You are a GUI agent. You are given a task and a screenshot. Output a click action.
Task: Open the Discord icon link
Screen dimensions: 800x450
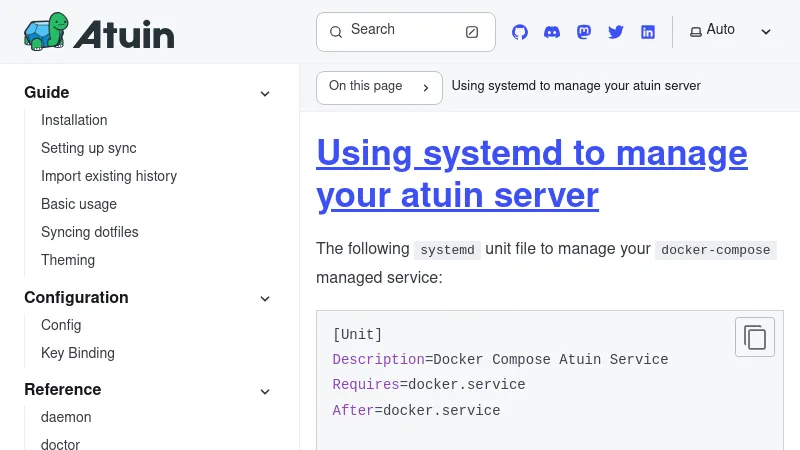(552, 32)
